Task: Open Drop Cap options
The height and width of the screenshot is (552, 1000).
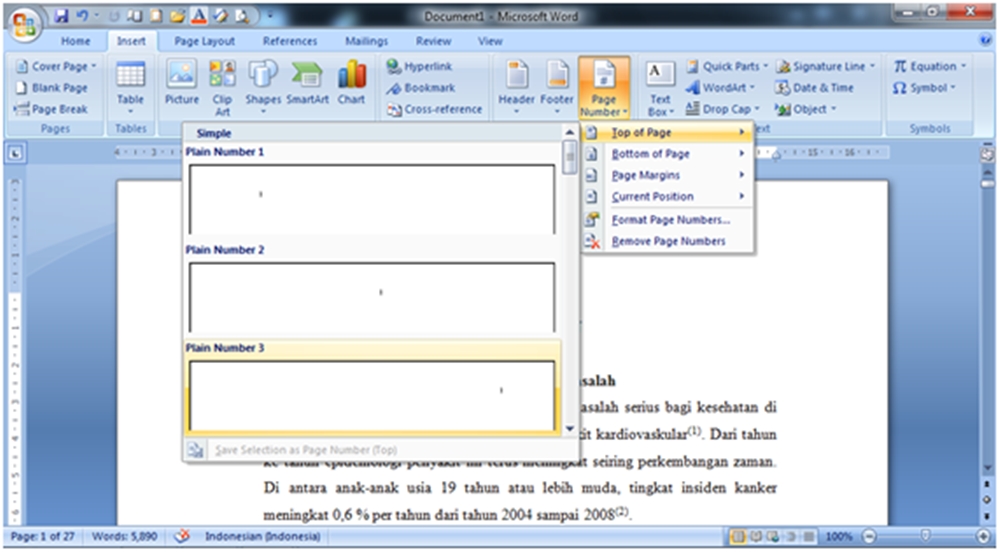Action: pyautogui.click(x=723, y=109)
